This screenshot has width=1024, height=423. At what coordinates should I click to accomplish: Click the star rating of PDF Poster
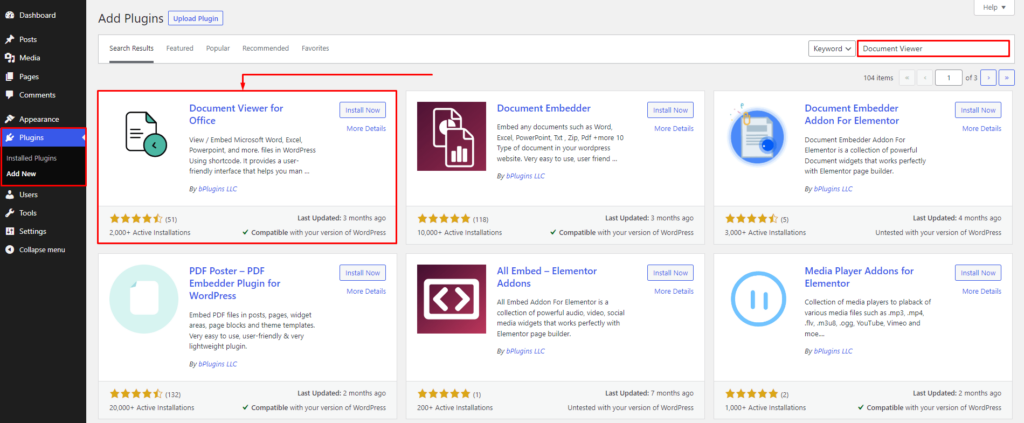136,394
